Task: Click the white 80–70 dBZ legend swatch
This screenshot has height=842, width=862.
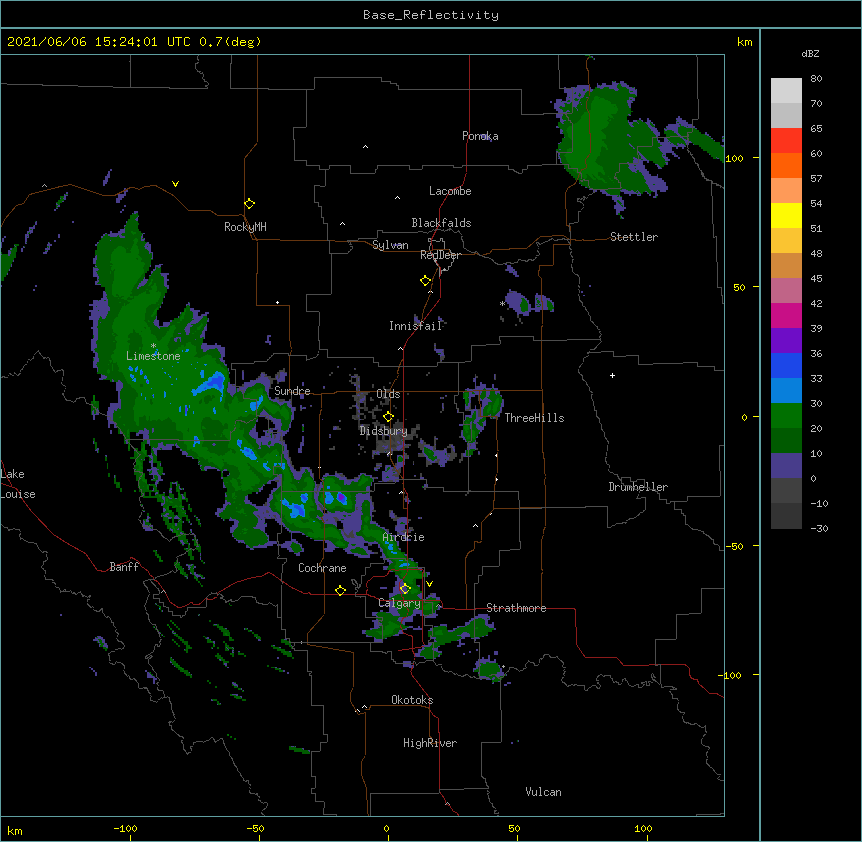Action: (x=786, y=91)
